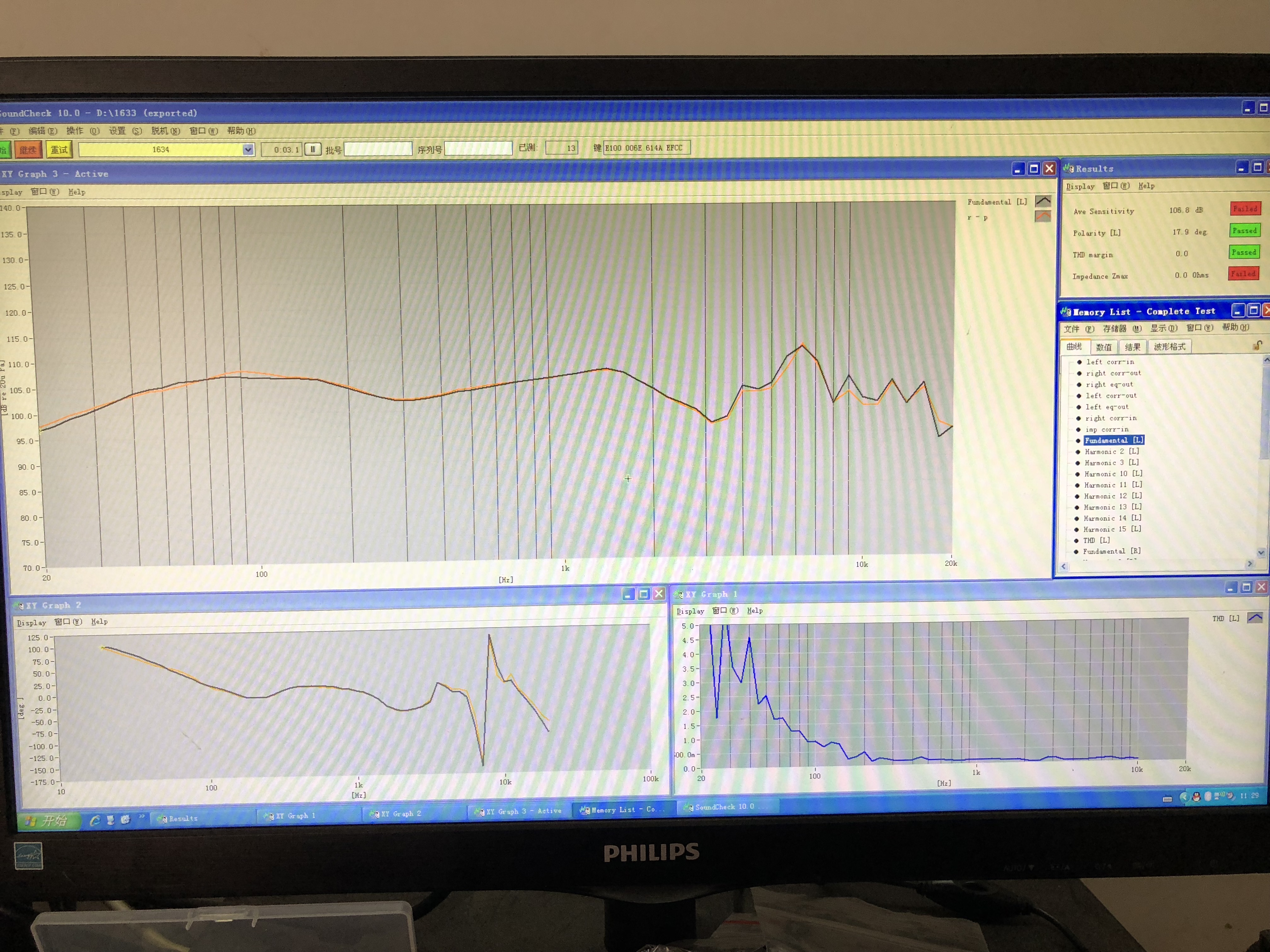Click the Harmonic 2 [L] curve bullet

pyautogui.click(x=1078, y=452)
